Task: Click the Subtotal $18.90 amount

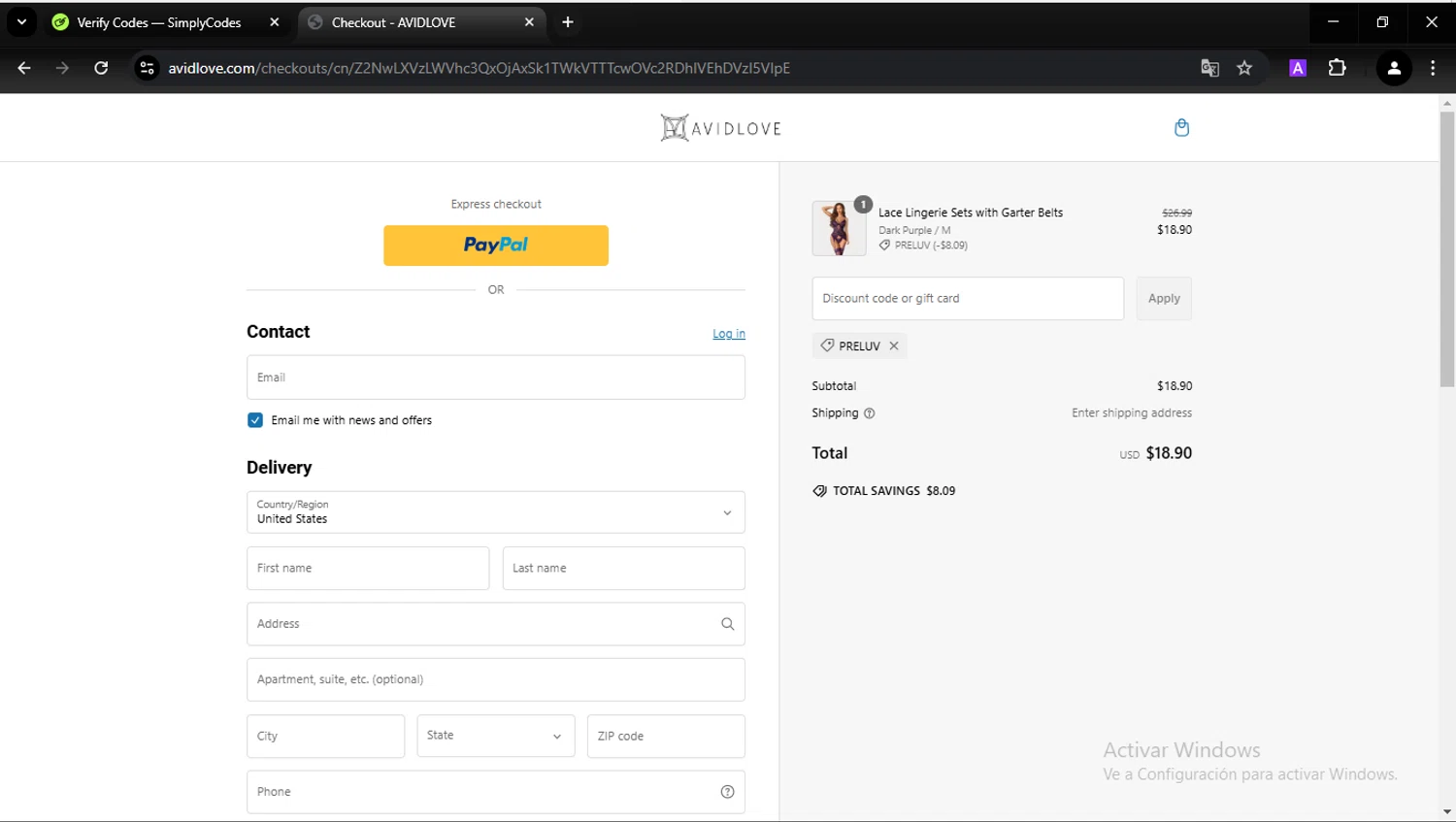Action: (1175, 386)
